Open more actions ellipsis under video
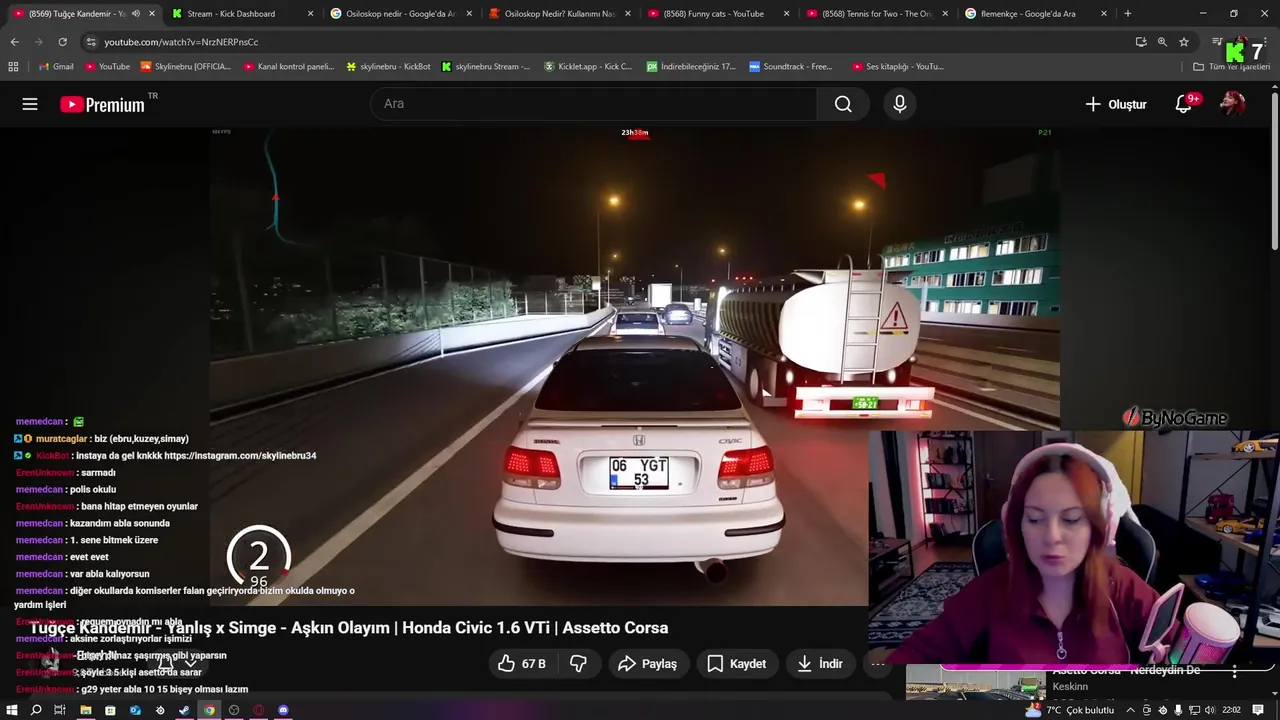Screen dimensions: 1280x720 pos(877,663)
